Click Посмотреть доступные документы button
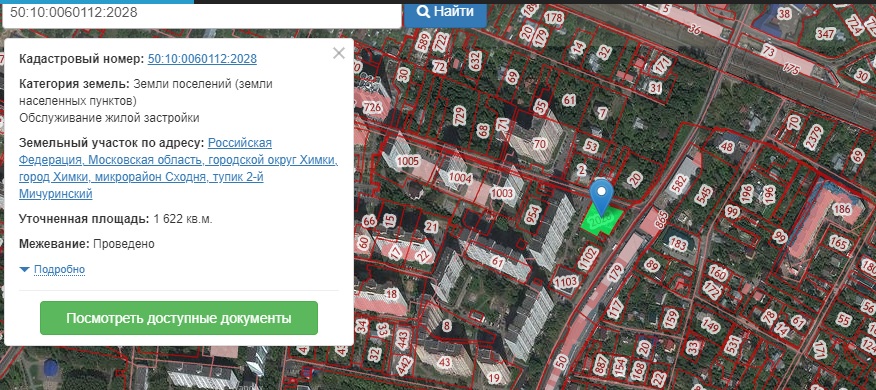 [x=179, y=318]
